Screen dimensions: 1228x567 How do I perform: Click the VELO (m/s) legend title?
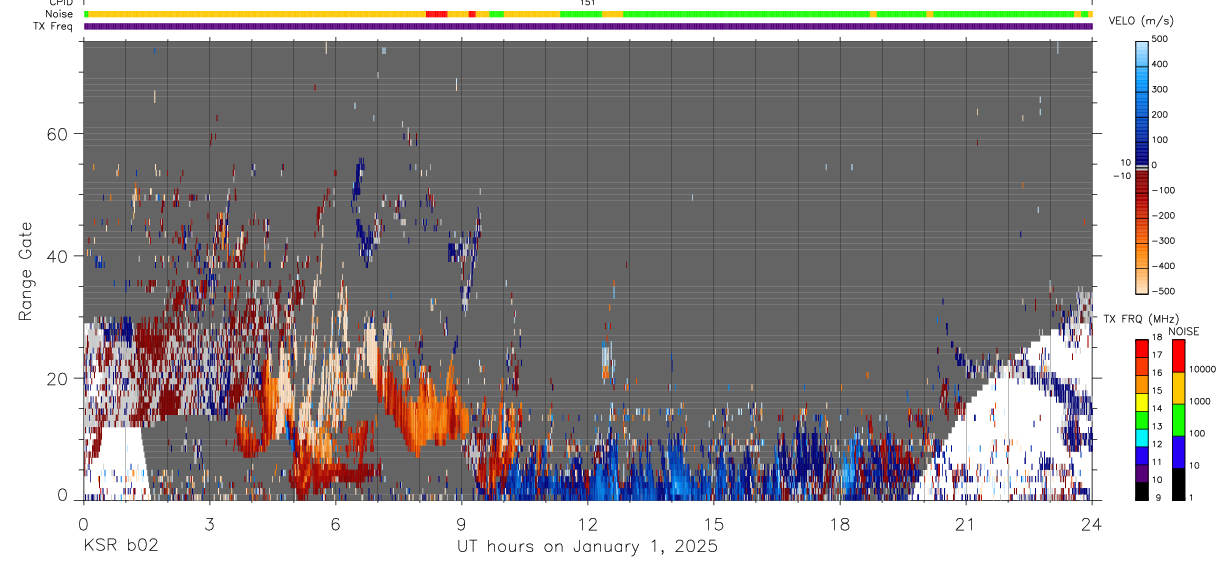(x=1141, y=21)
